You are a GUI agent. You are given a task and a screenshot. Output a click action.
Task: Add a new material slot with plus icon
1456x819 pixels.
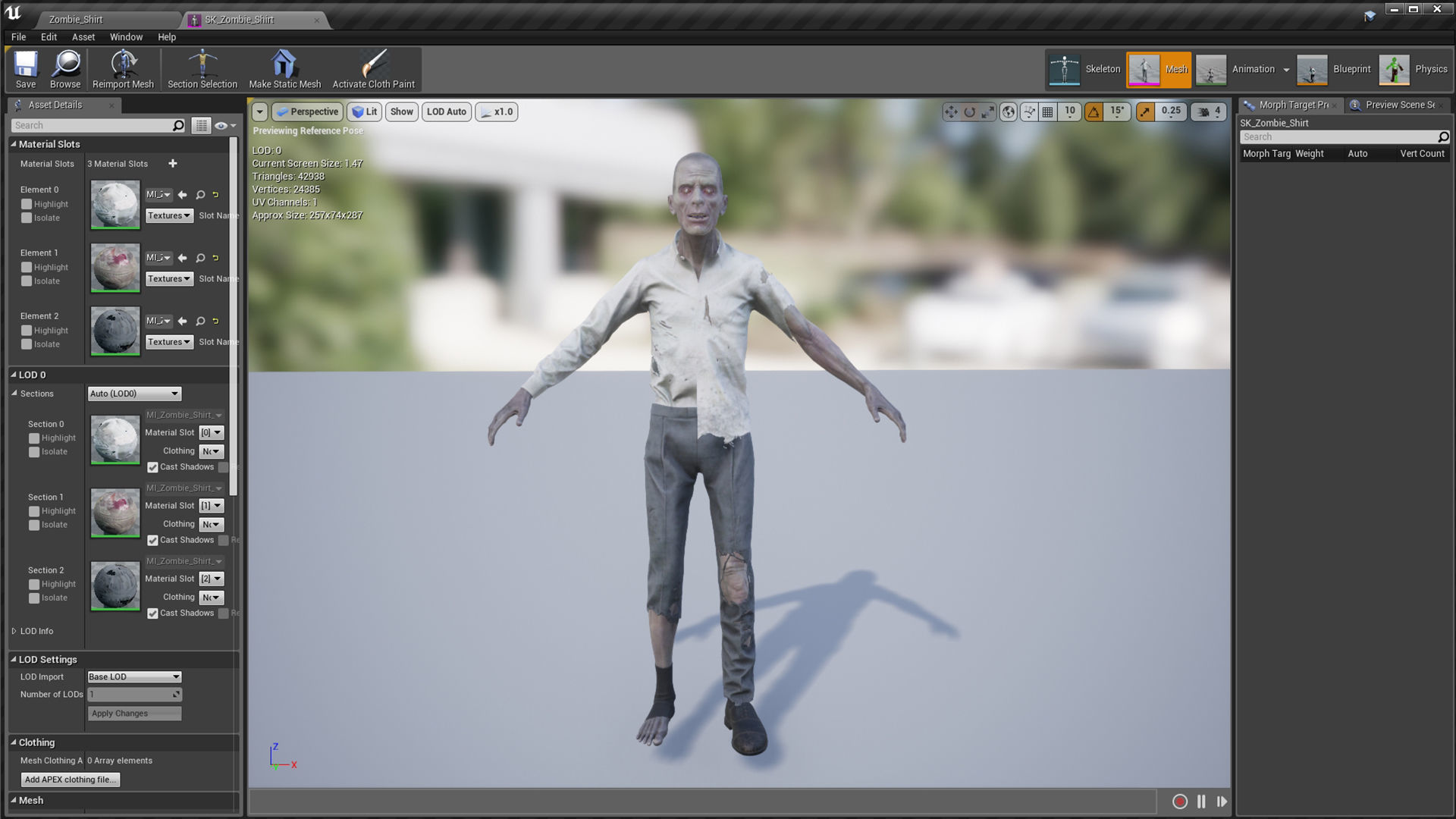tap(172, 163)
